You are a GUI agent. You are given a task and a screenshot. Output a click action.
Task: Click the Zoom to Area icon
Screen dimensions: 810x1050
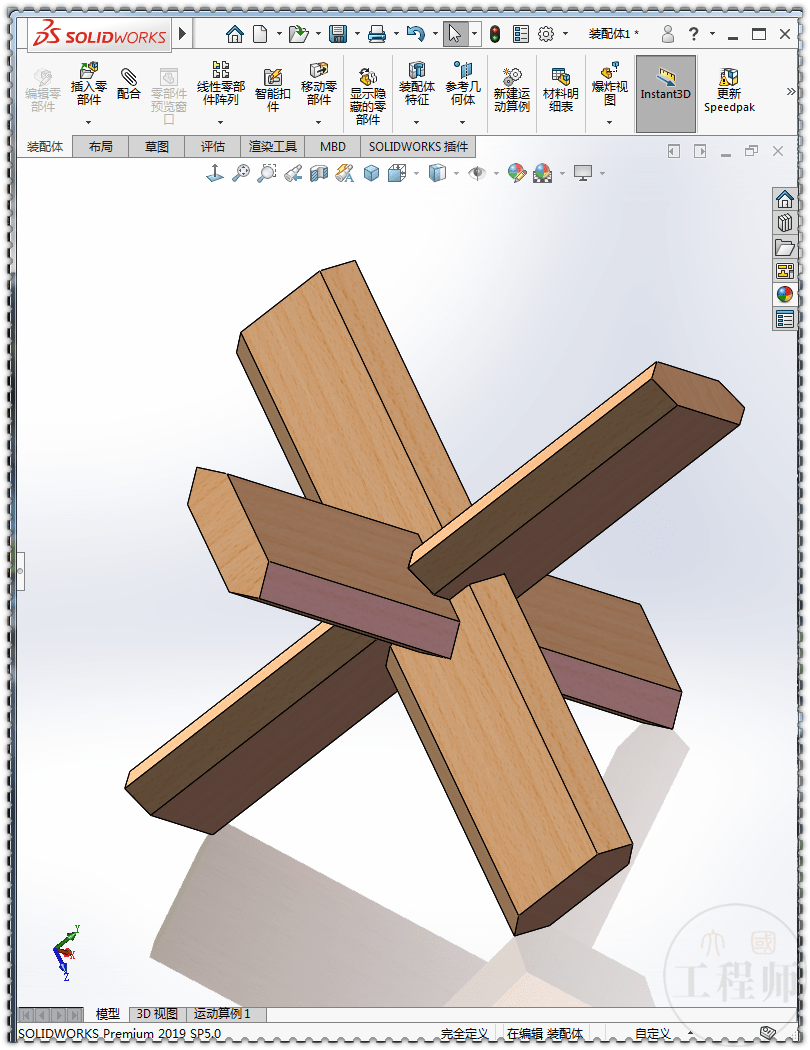click(267, 172)
